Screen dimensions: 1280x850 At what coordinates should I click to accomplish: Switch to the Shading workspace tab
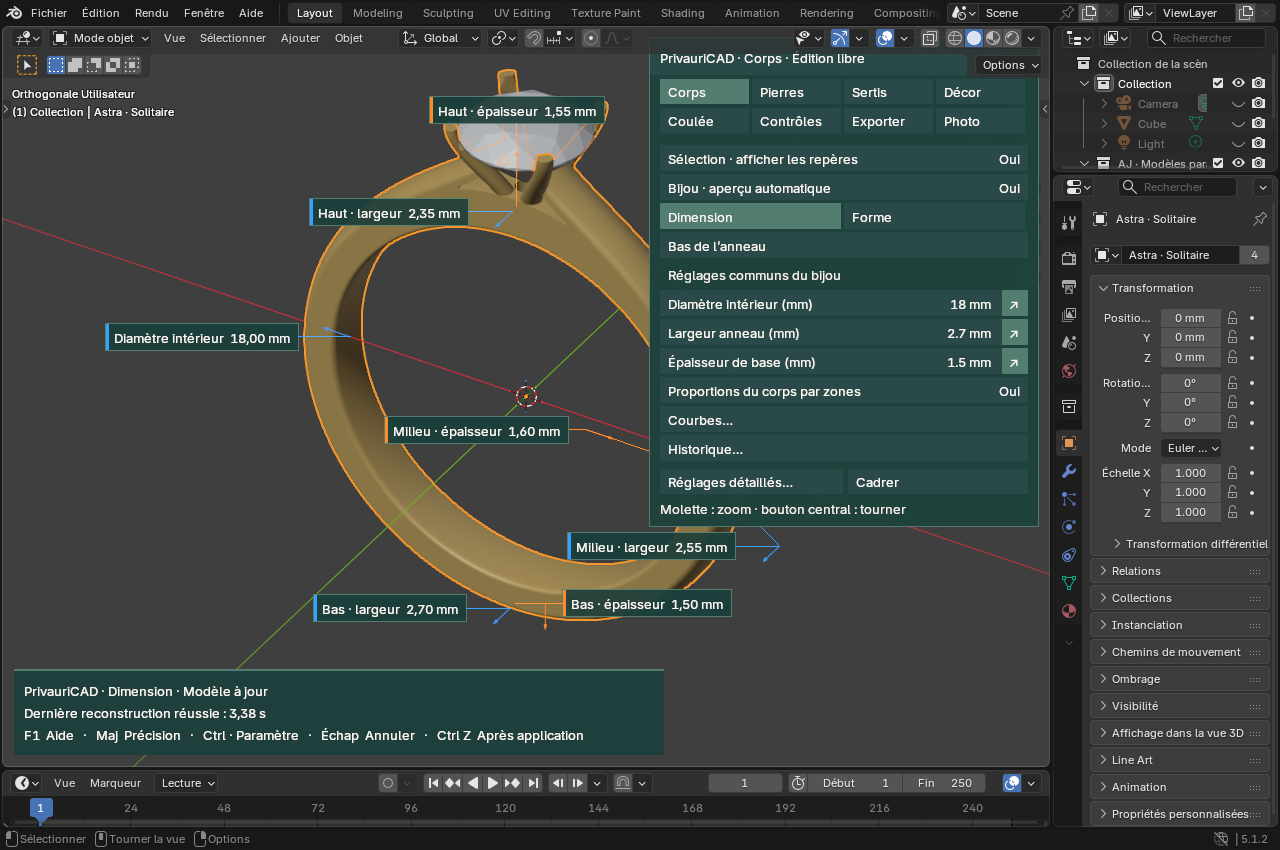(682, 13)
